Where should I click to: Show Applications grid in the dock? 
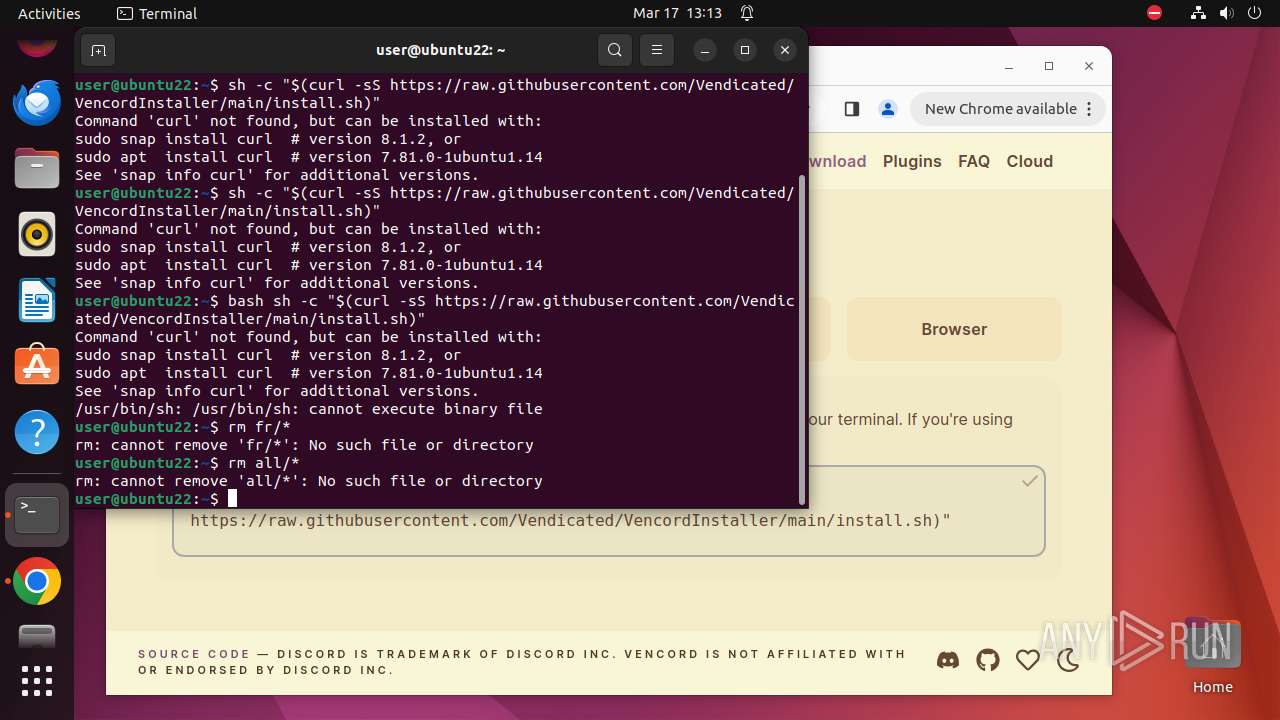click(37, 681)
